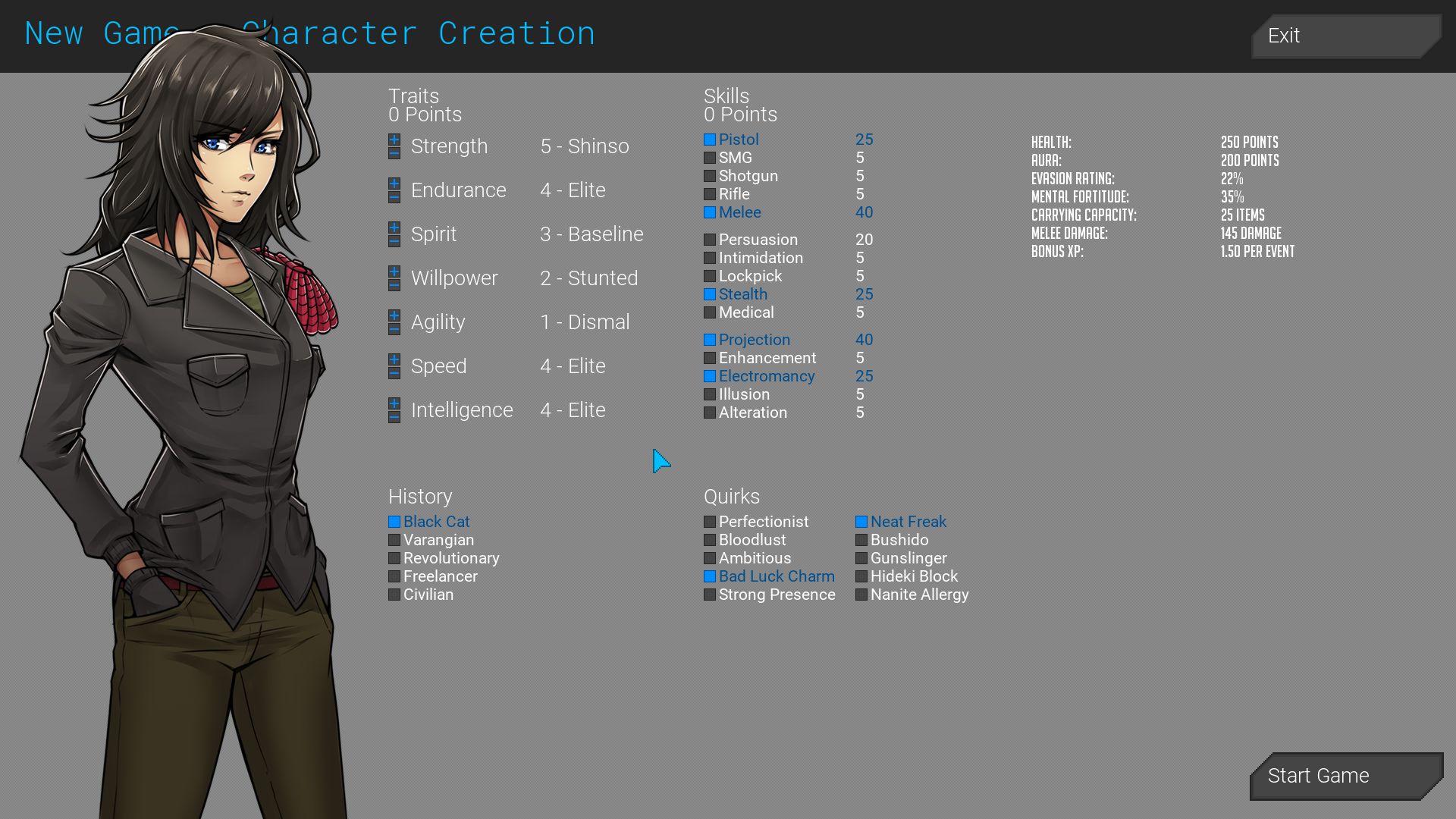Viewport: 1456px width, 819px height.
Task: Decrease Strength with its minus button
Action: pos(394,153)
